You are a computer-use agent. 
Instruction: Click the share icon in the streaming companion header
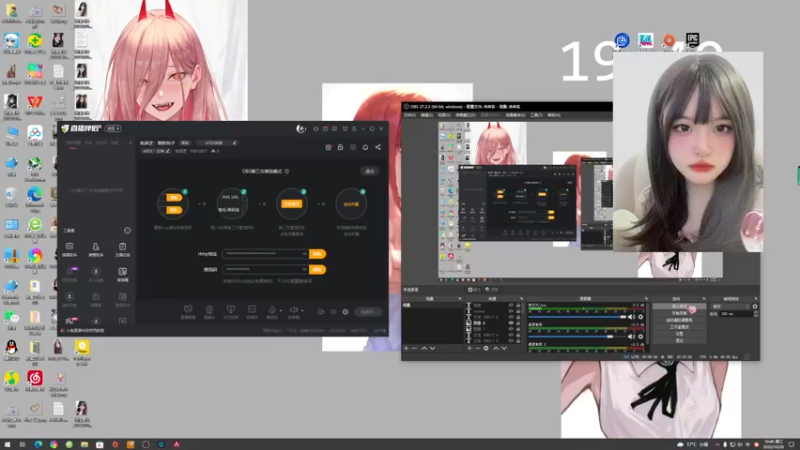[378, 147]
